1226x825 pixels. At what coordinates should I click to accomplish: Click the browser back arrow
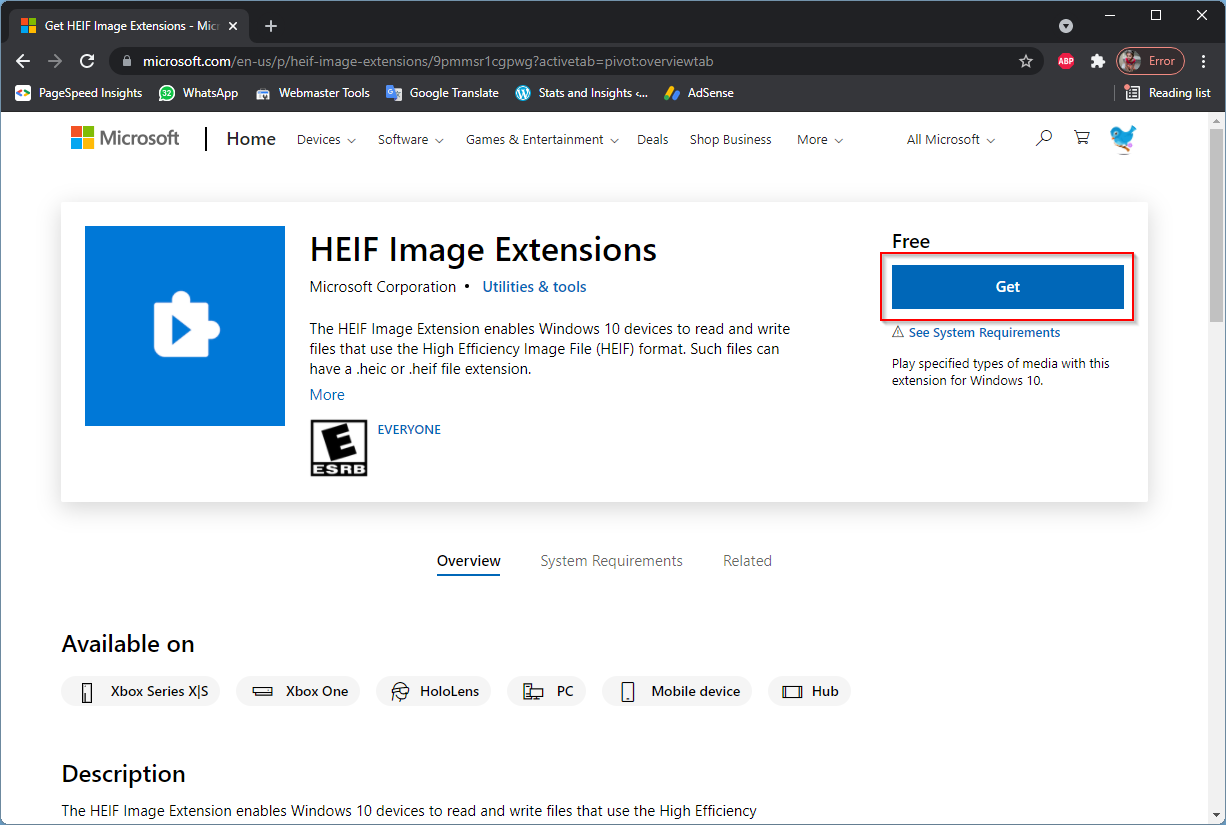tap(23, 61)
